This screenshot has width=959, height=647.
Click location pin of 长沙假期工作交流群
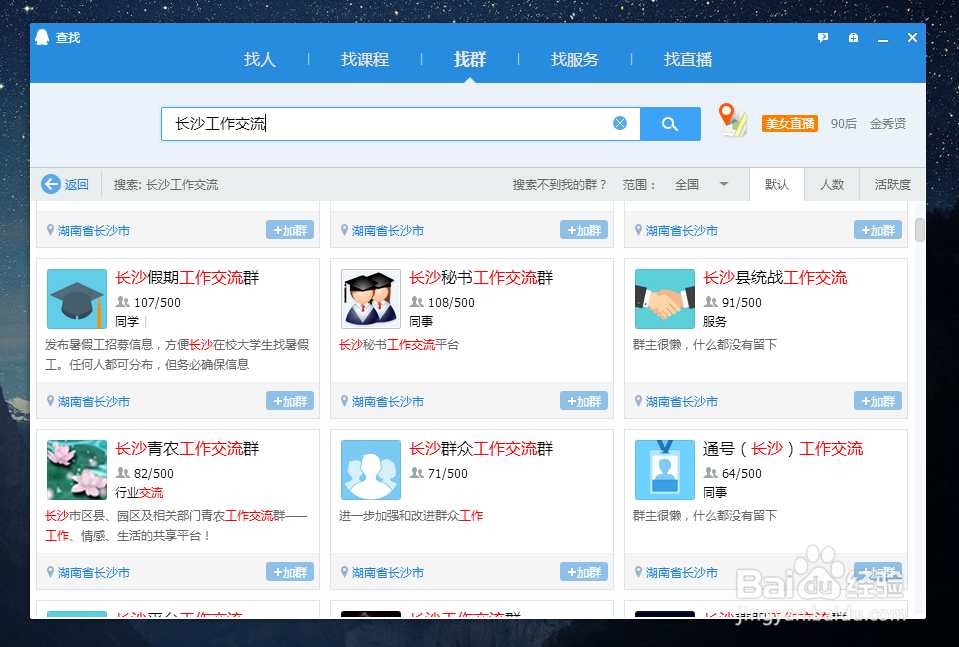coord(50,401)
